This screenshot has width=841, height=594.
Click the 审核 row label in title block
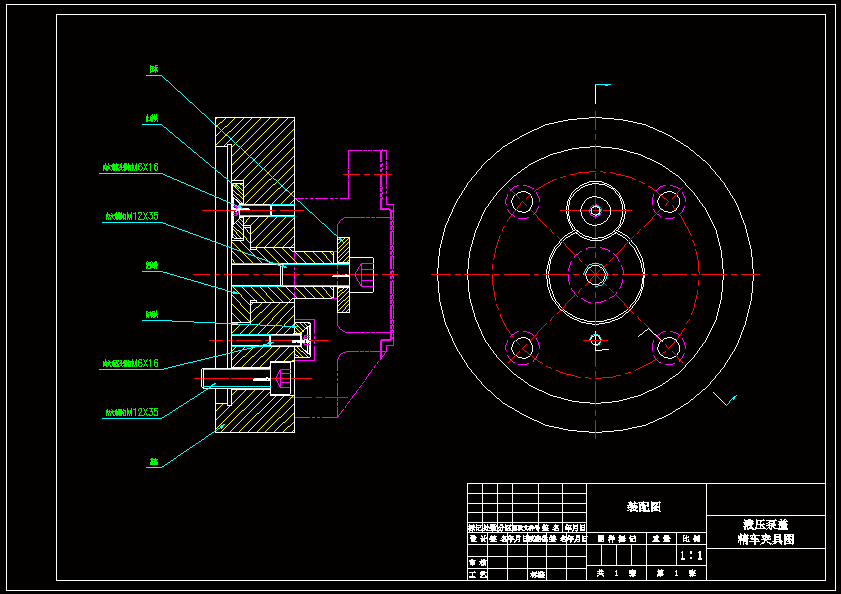[x=477, y=562]
